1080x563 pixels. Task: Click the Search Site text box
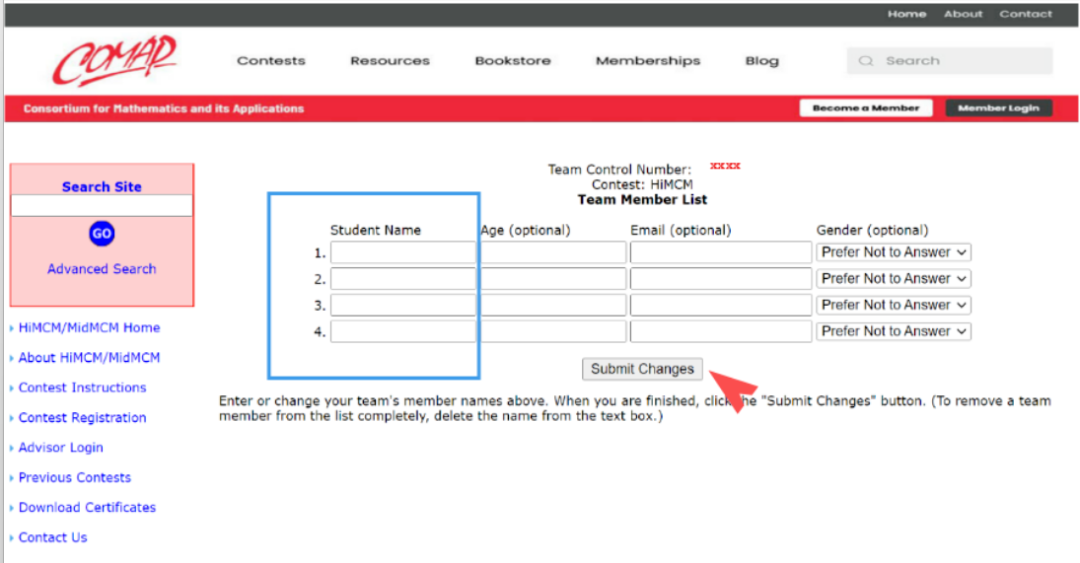pyautogui.click(x=102, y=206)
